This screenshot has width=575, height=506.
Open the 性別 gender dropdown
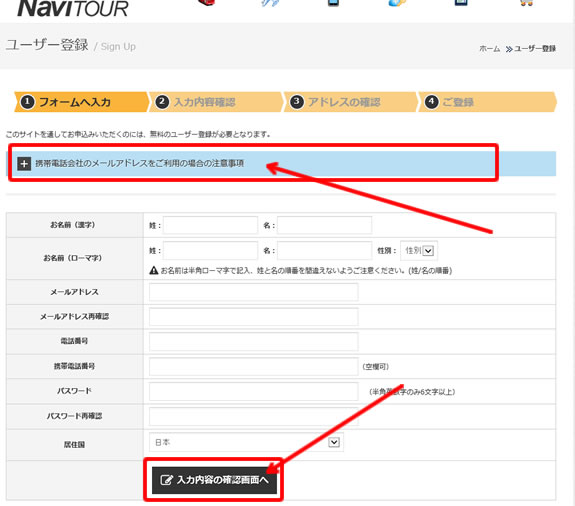click(x=419, y=251)
